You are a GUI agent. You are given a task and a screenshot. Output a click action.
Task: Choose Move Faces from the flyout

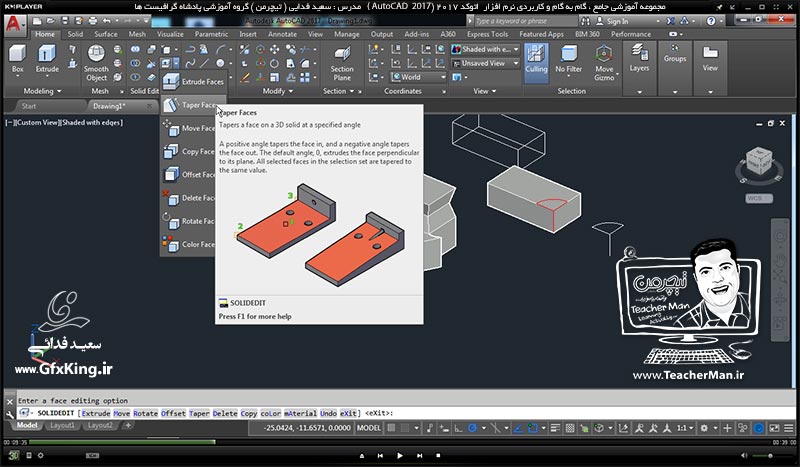(x=189, y=128)
